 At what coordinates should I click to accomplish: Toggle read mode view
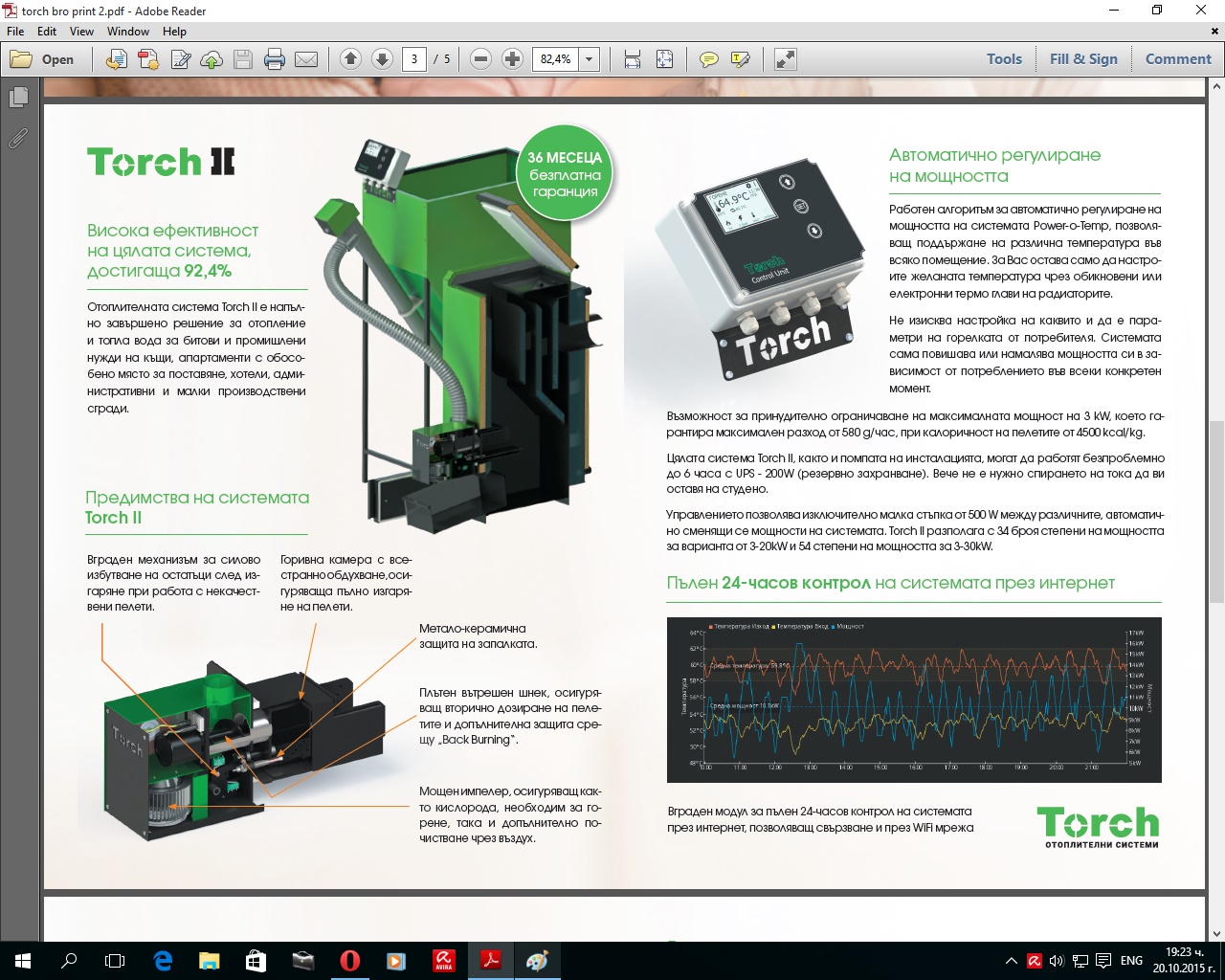(786, 59)
